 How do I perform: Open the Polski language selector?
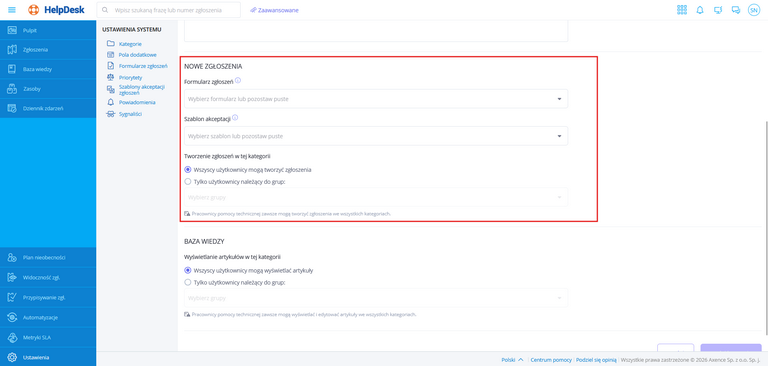513,360
